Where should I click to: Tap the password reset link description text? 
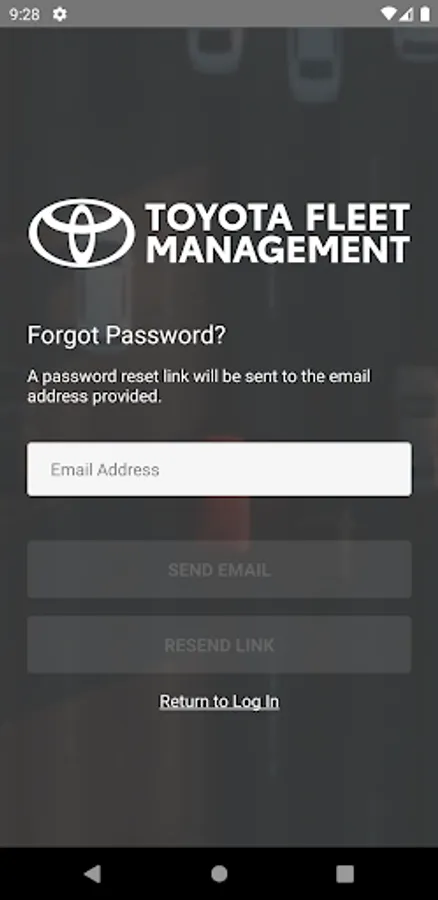[x=199, y=386]
